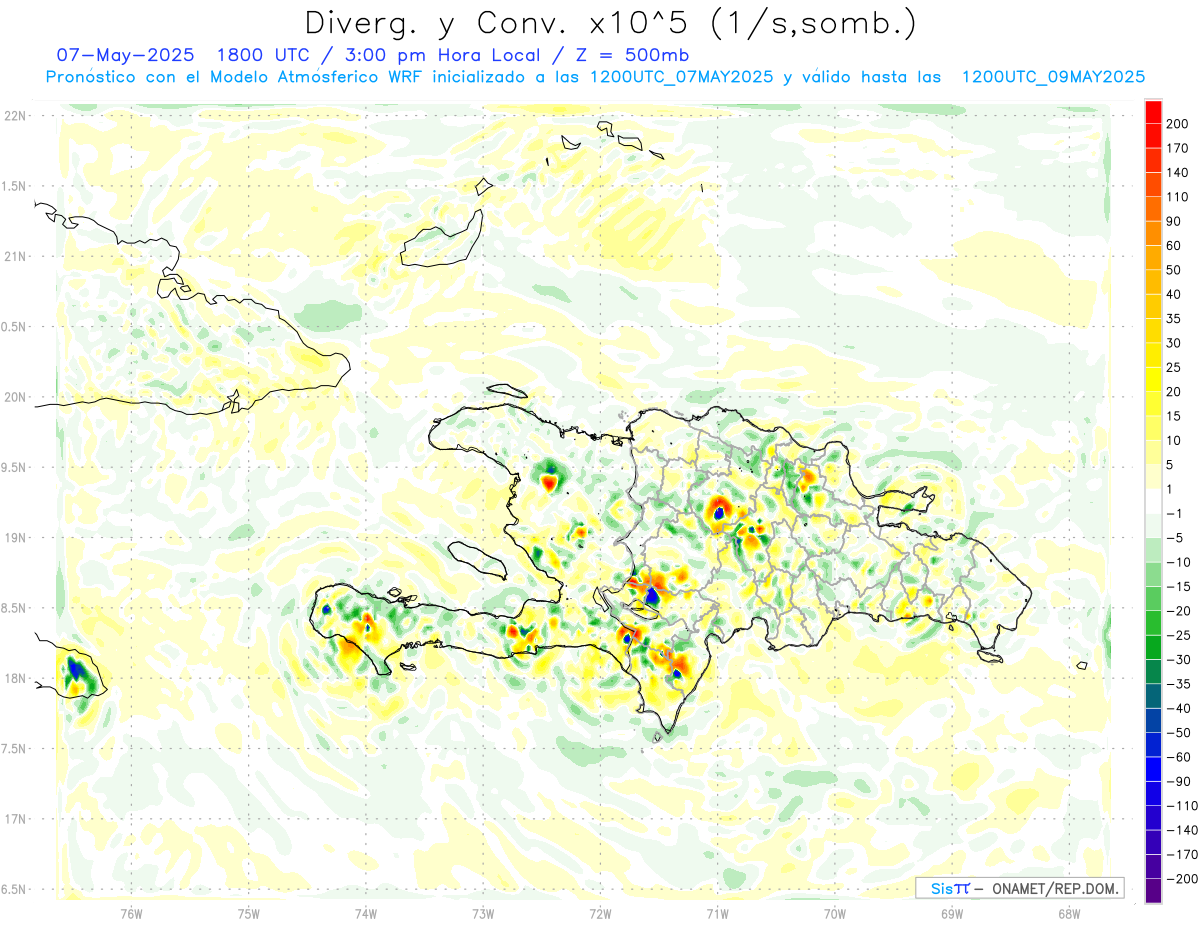This screenshot has width=1200, height=927.
Task: Click the longitude label 72W
Action: (x=600, y=913)
